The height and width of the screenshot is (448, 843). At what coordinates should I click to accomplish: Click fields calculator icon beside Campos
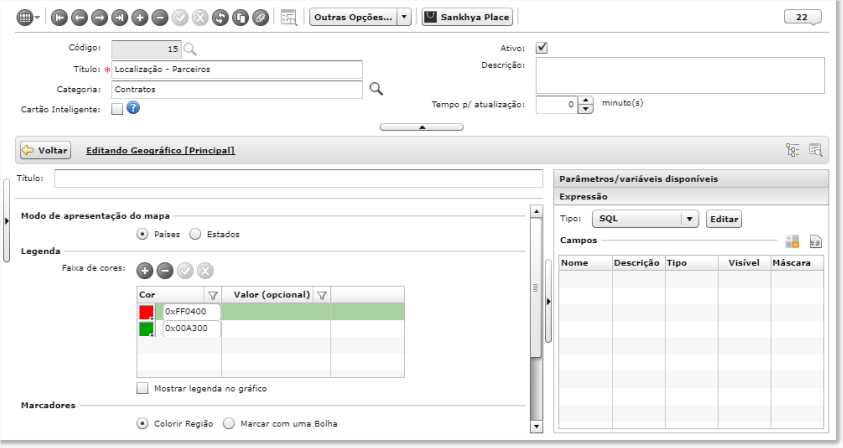click(x=792, y=241)
